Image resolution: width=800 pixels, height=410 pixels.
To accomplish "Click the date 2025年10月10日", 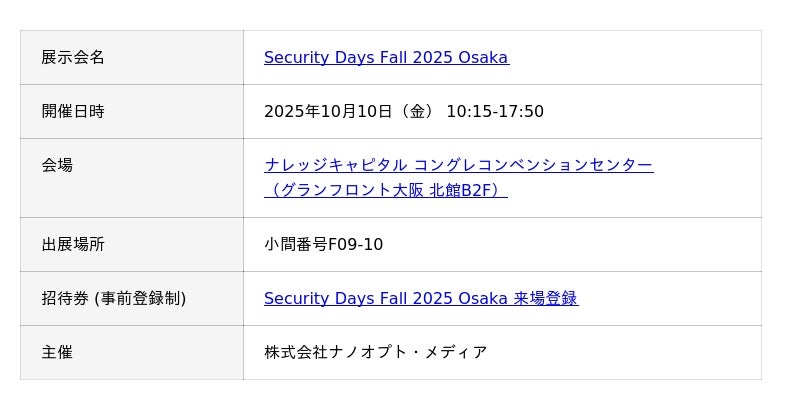I will click(x=328, y=112).
